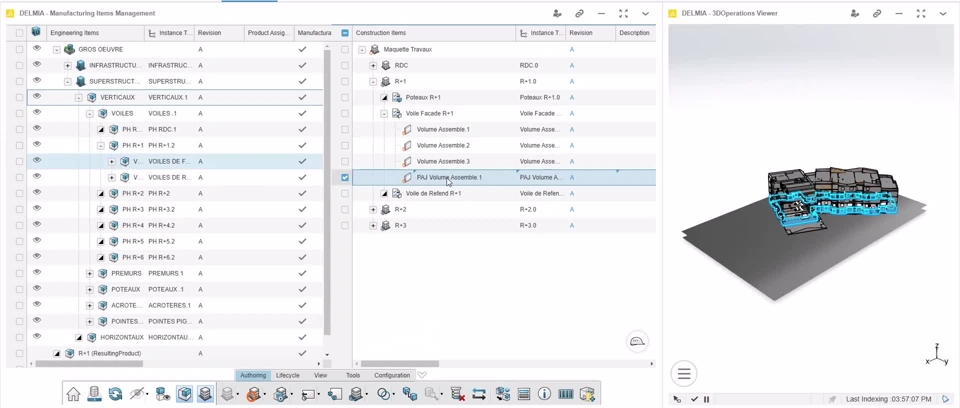This screenshot has height=408, width=960.
Task: Collapse the Voile Facade R+1 node
Action: [384, 113]
